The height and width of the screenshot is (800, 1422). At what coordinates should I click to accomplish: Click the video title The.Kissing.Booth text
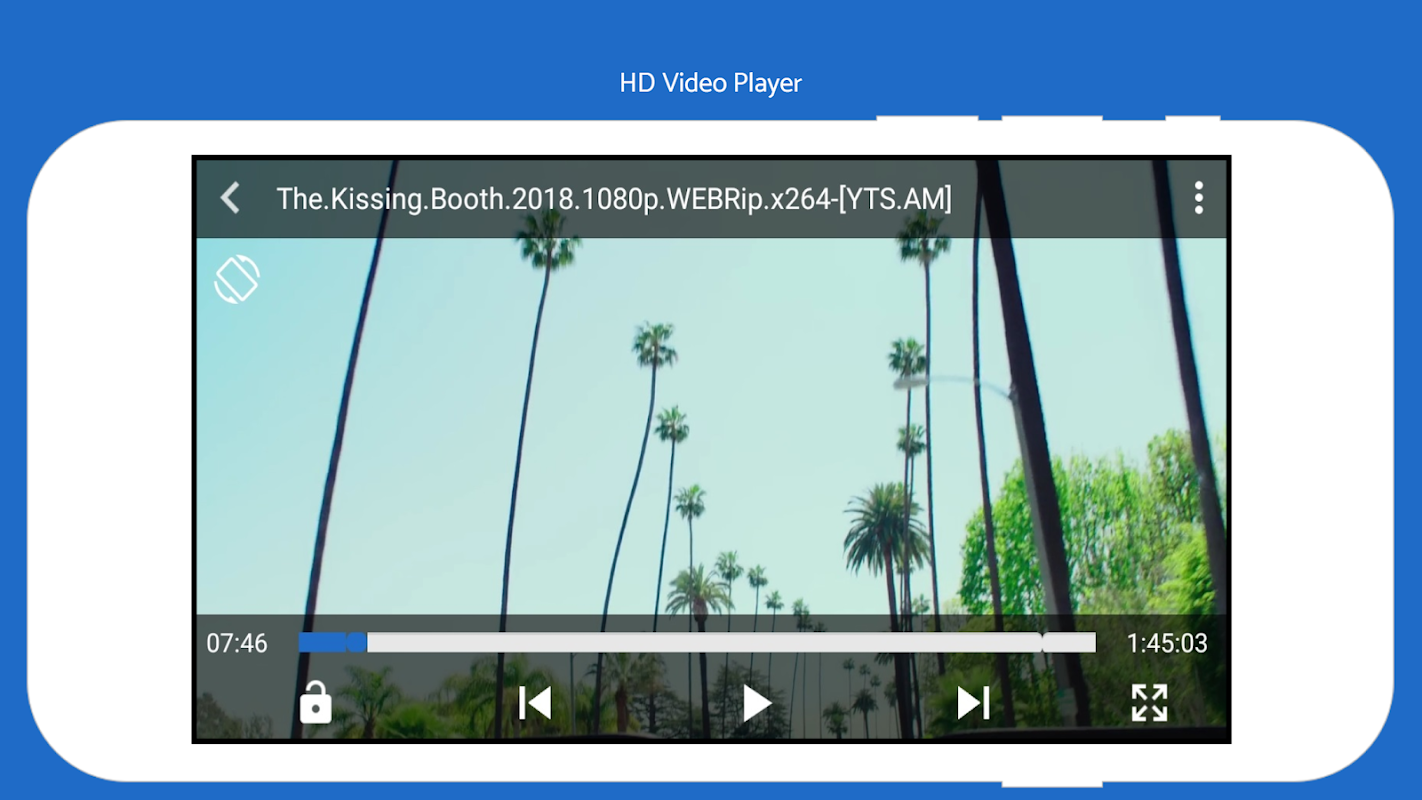(614, 199)
